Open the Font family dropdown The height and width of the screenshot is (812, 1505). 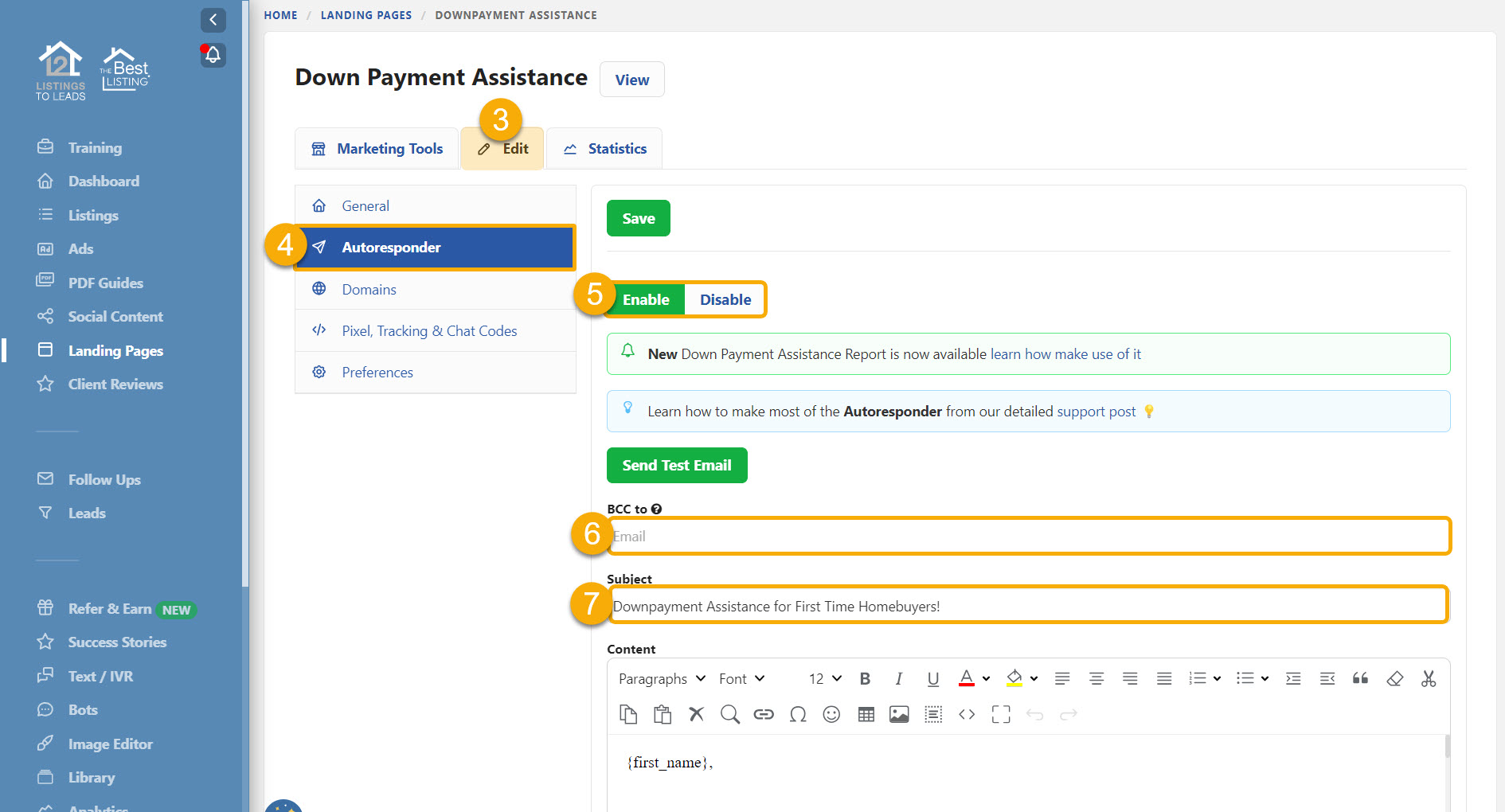pos(741,678)
